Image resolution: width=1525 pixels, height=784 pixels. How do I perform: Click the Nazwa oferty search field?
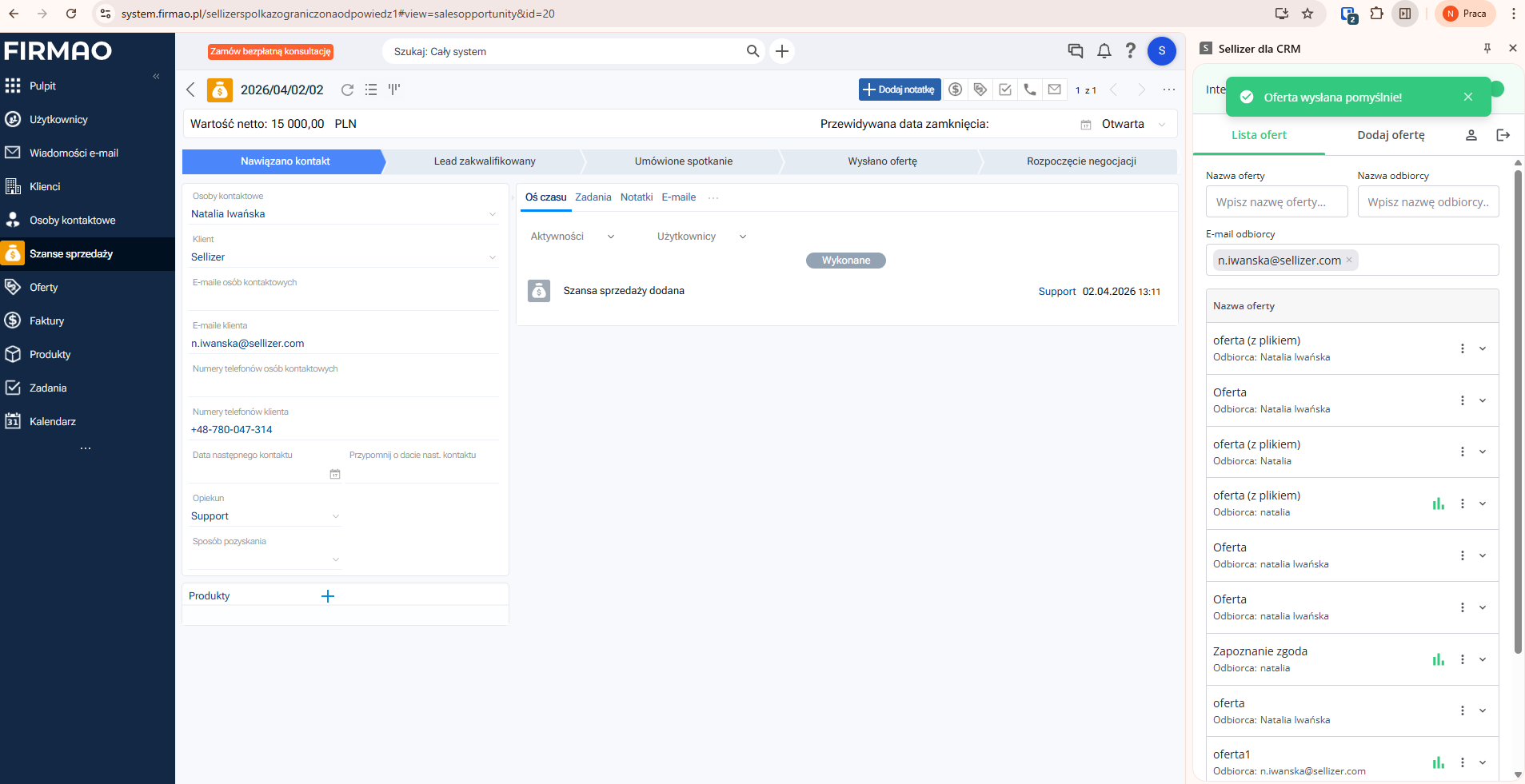click(1276, 202)
